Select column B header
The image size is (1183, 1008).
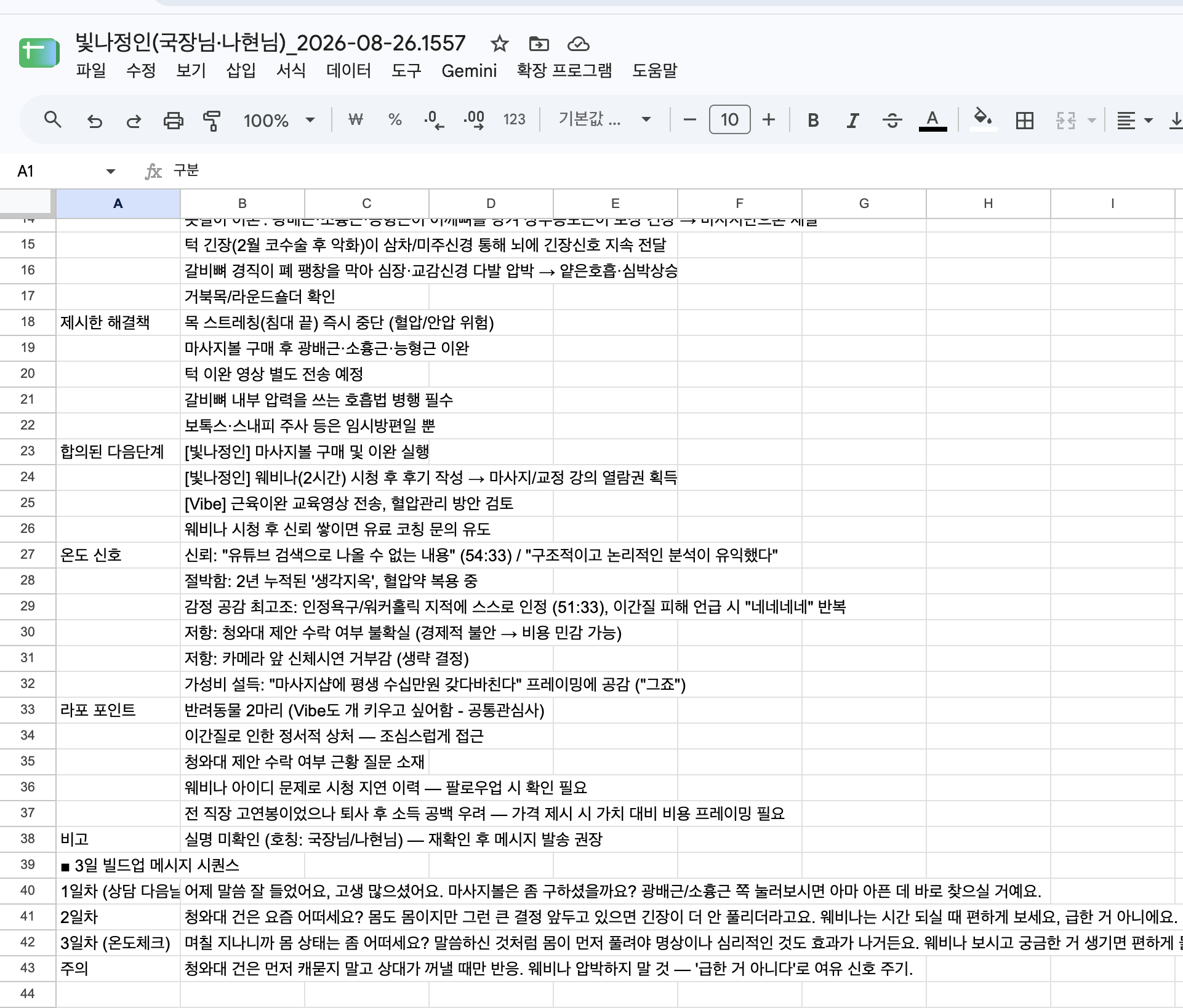(x=243, y=204)
